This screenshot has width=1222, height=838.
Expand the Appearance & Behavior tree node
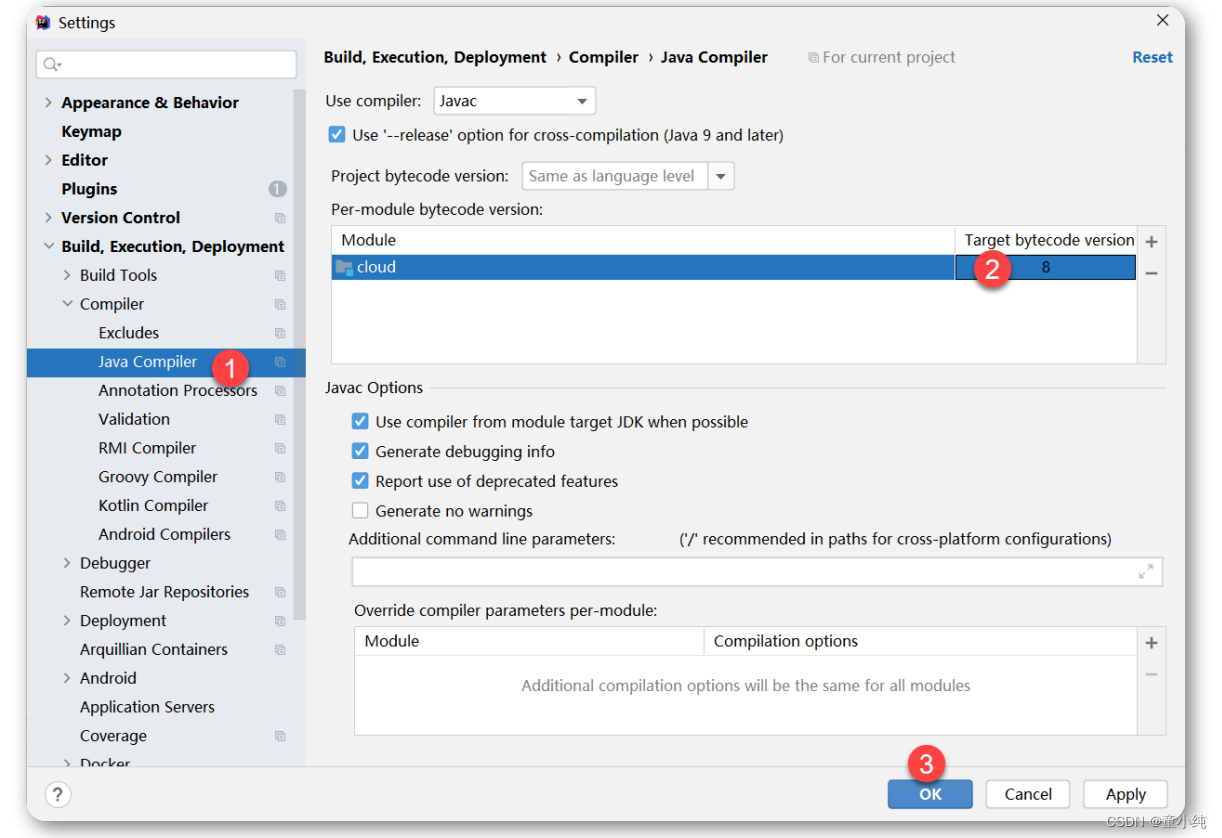pos(48,103)
